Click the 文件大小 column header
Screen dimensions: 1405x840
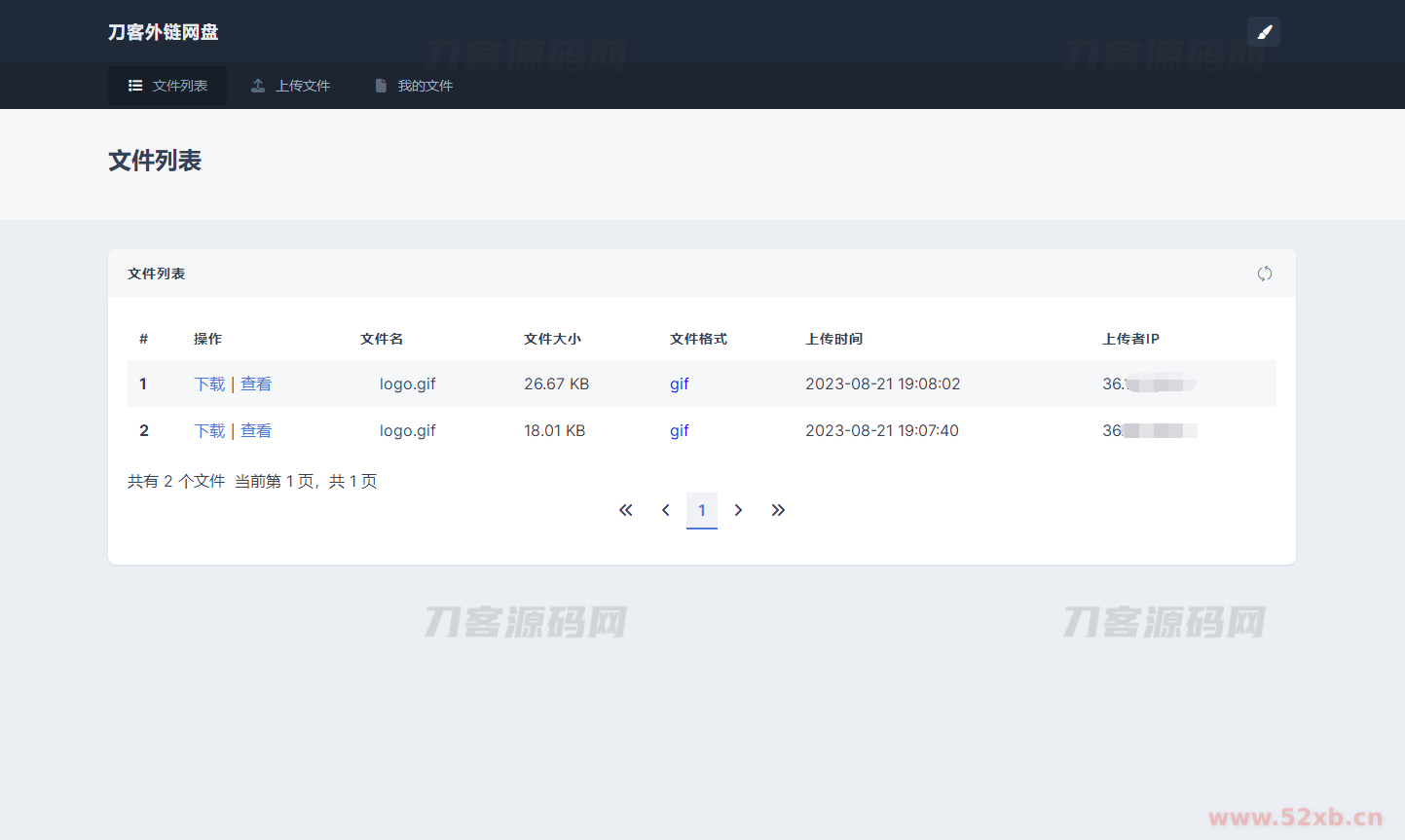pos(552,339)
